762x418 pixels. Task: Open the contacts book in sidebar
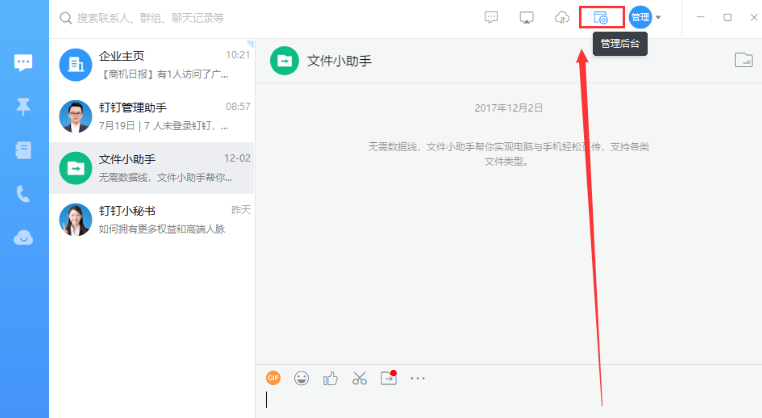click(x=23, y=150)
